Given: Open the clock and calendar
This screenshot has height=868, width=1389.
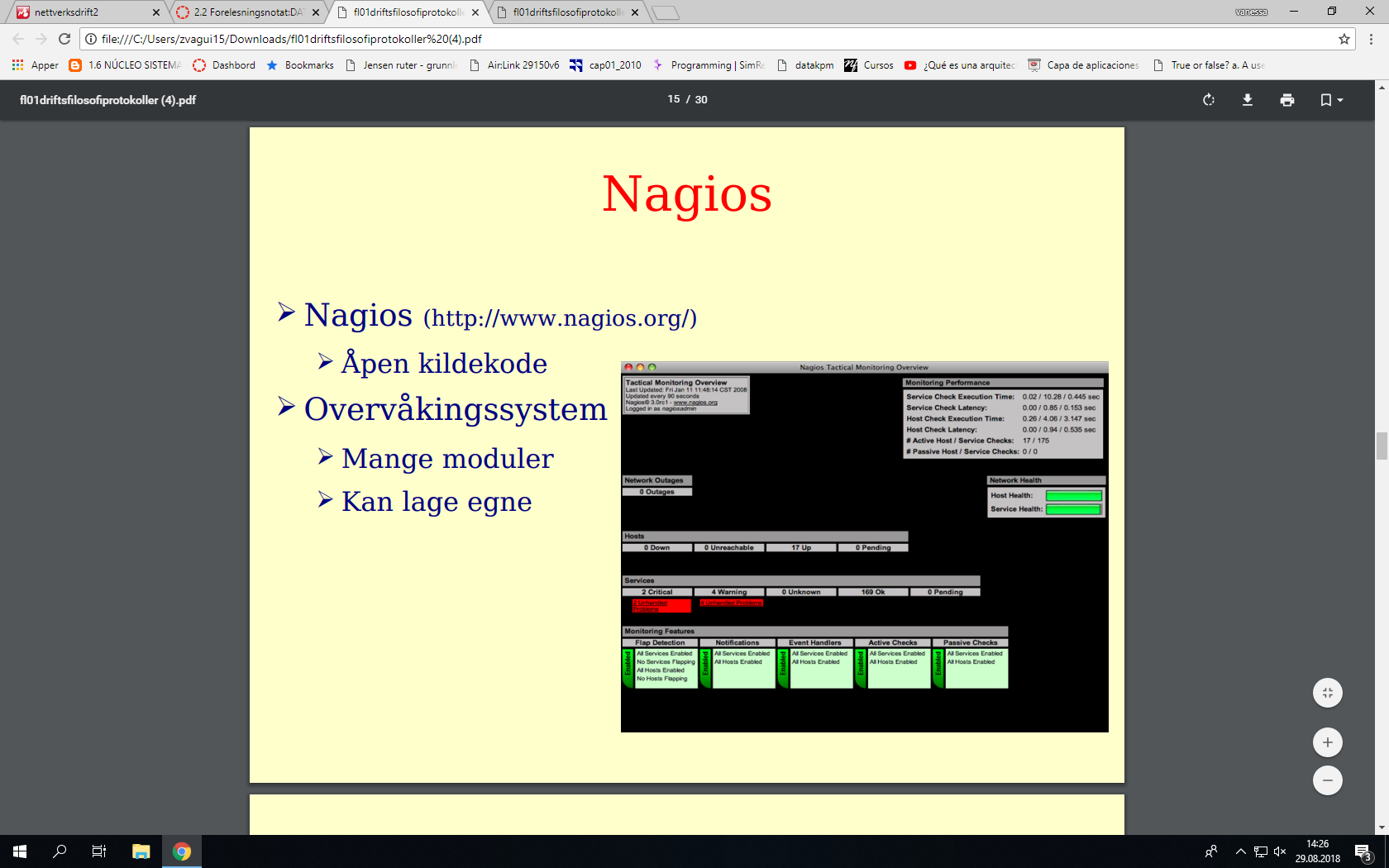Looking at the screenshot, I should pos(1317,851).
